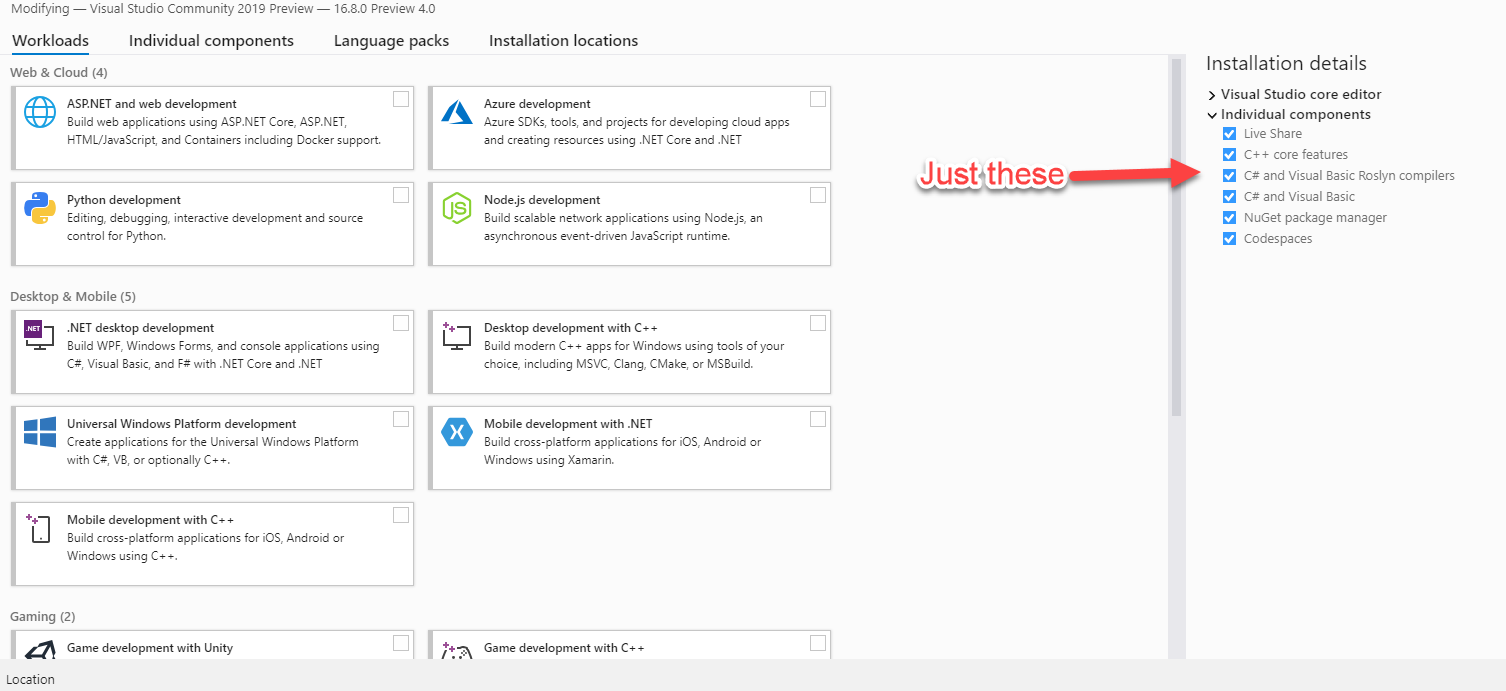Uncheck the Live Share component
The image size is (1506, 691).
click(x=1230, y=134)
